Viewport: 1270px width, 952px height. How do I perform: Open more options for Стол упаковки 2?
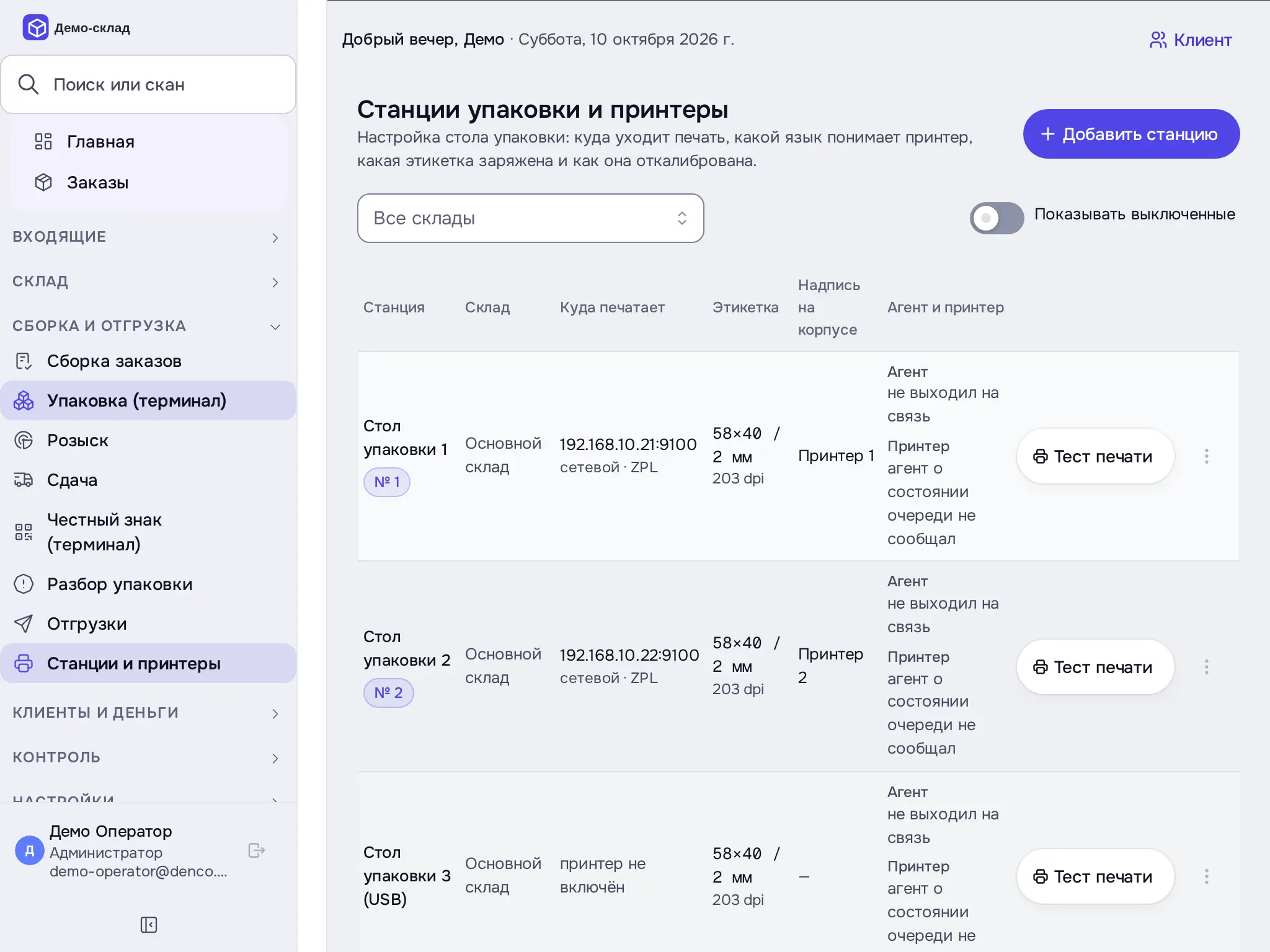pos(1207,667)
